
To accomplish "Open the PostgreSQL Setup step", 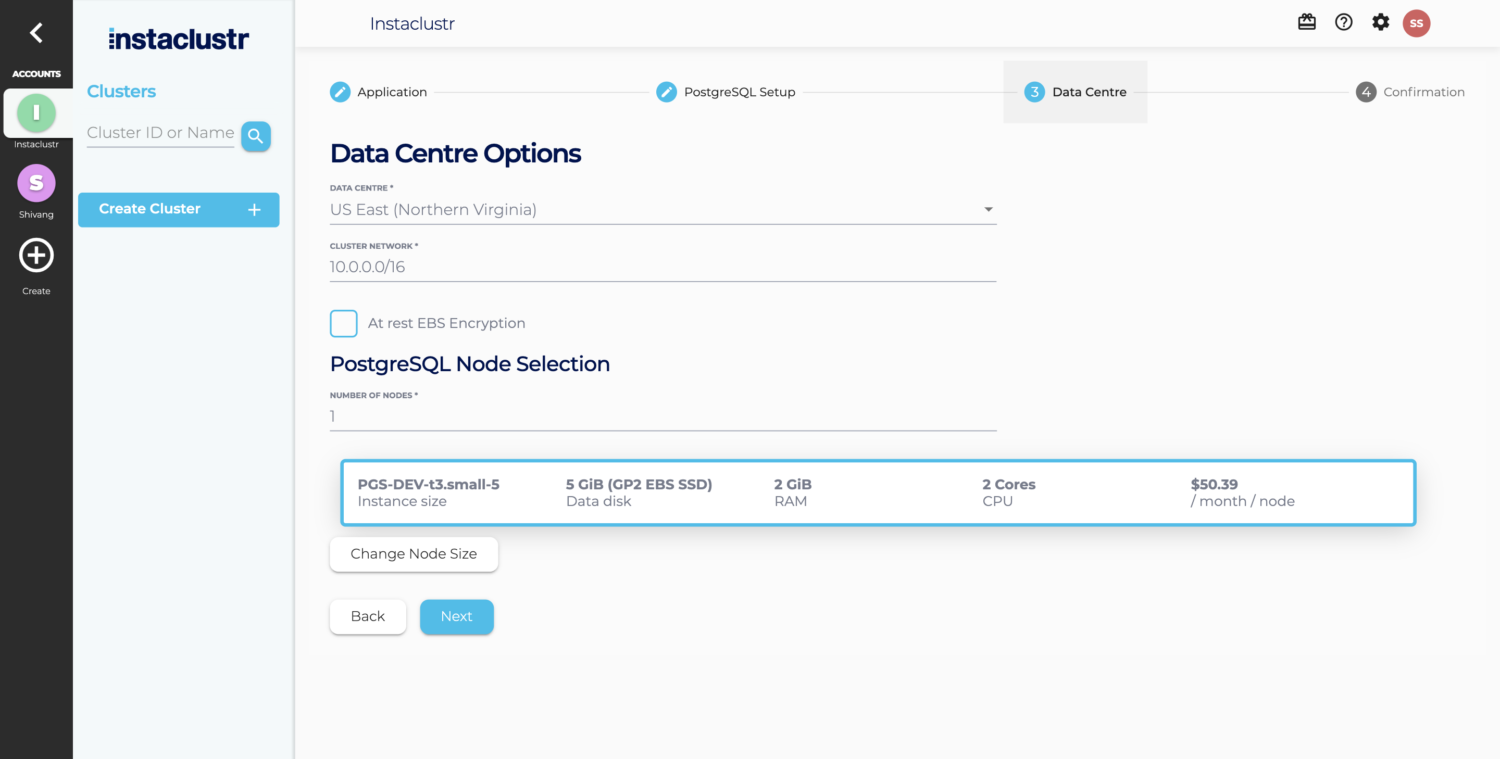I will 725,91.
